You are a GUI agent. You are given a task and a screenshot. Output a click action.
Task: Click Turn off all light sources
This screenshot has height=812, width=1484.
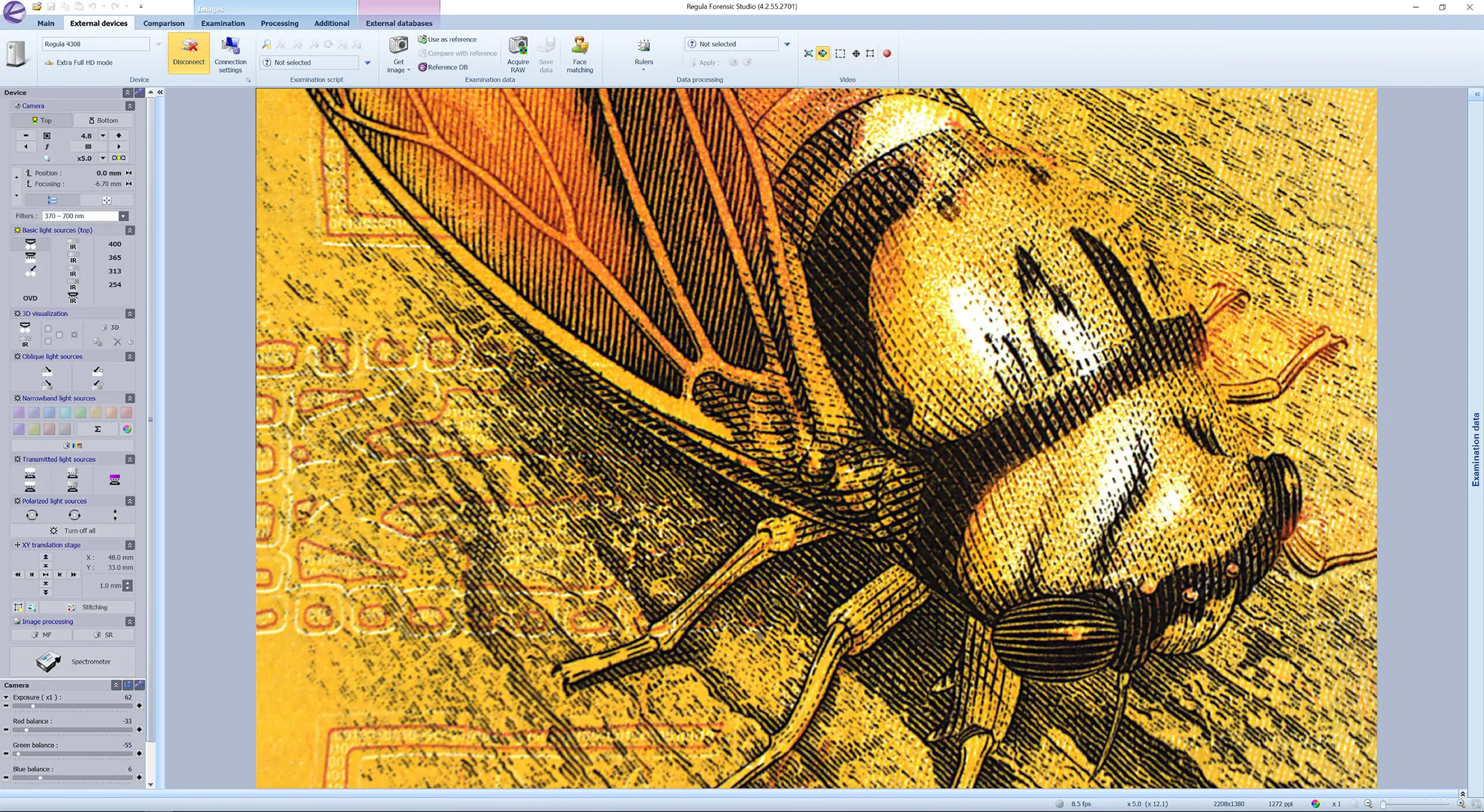click(73, 530)
